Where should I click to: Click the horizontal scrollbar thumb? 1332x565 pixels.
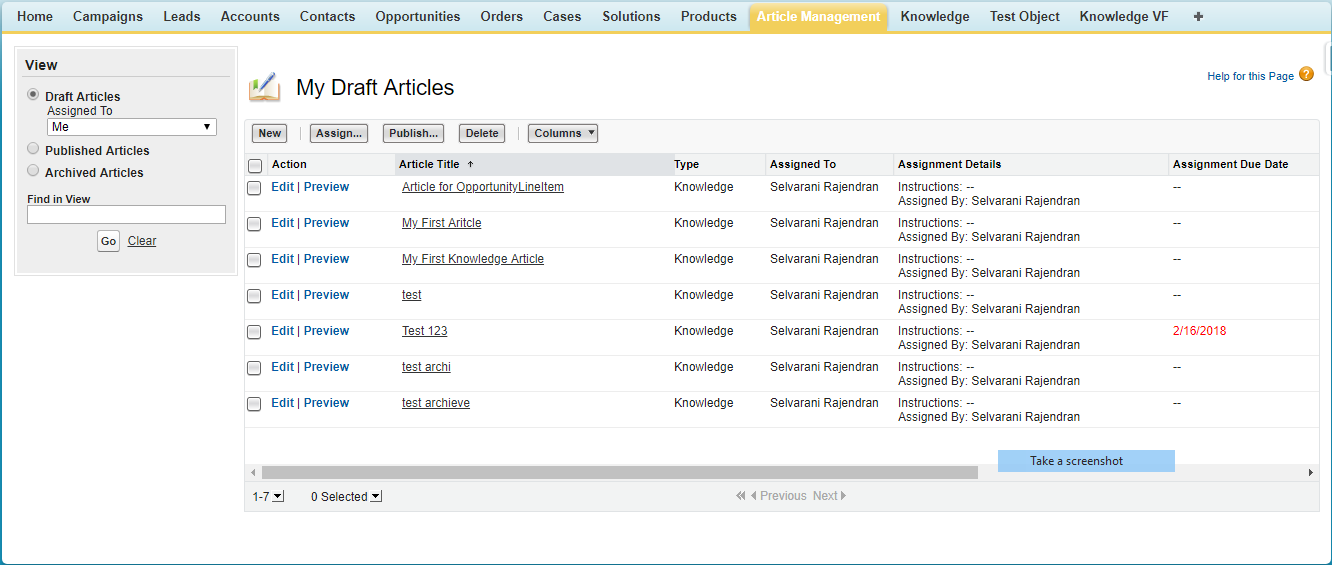coord(620,472)
